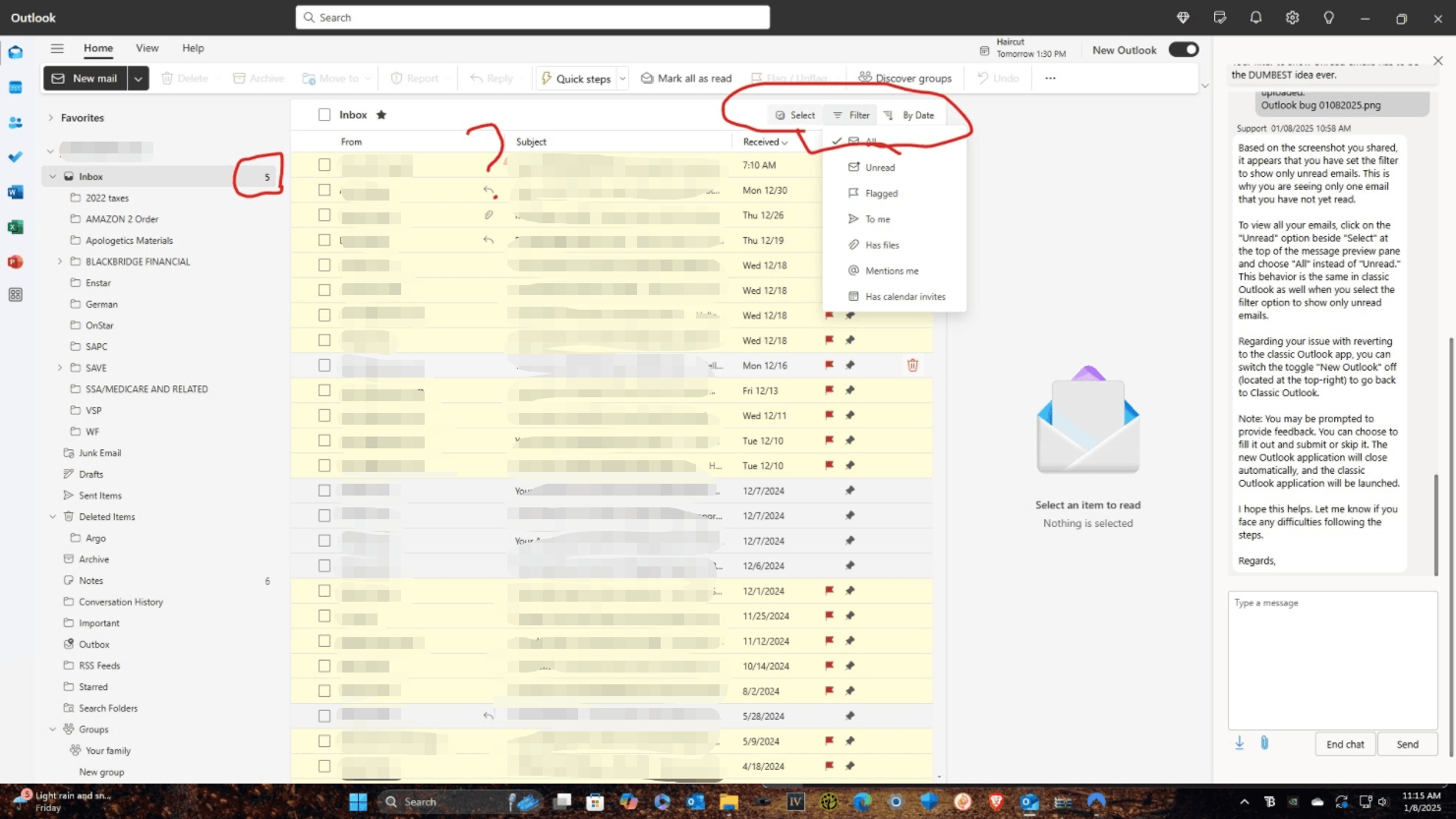The width and height of the screenshot is (1456, 819).
Task: Open the People app in left rail
Action: 16,123
